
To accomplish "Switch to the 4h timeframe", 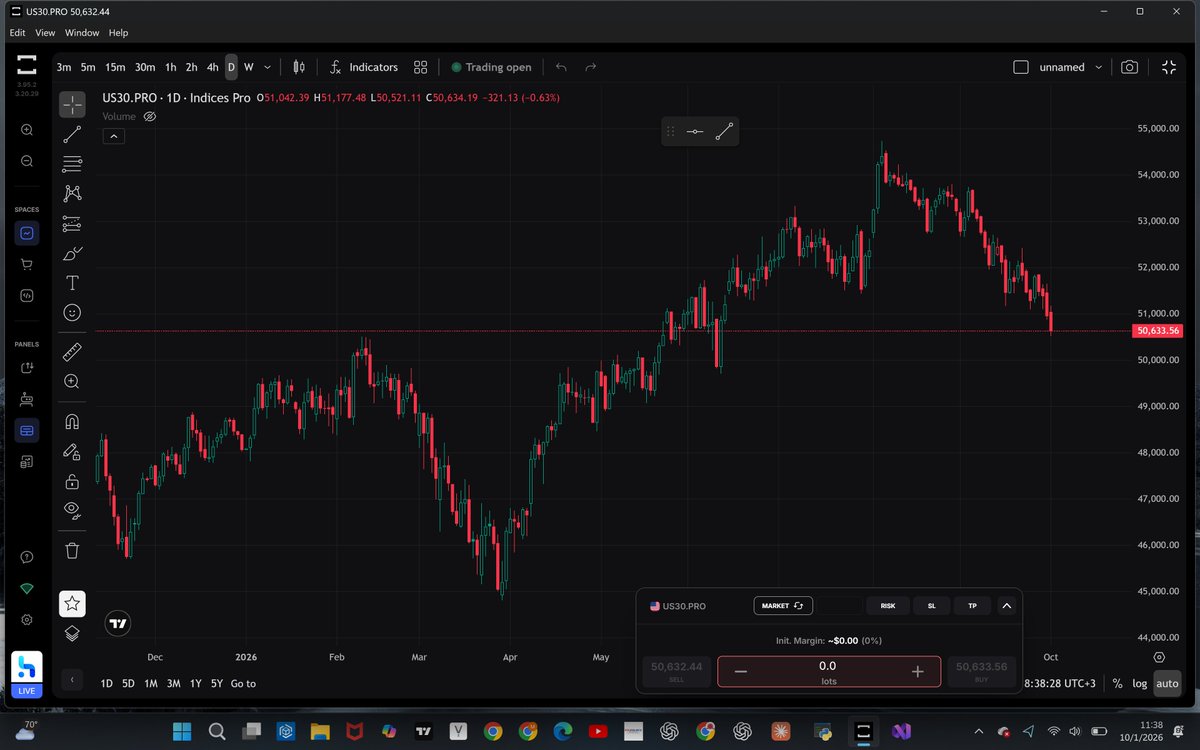I will (212, 67).
